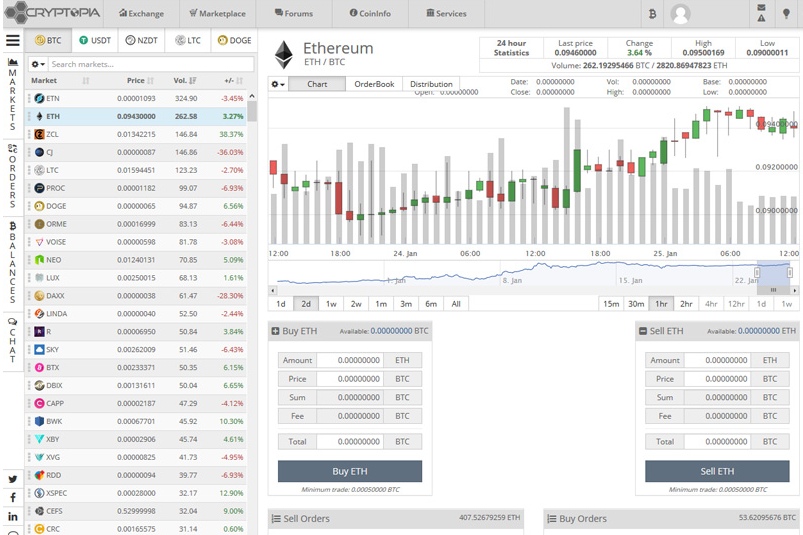
Task: Open the Orders sidebar panel
Action: tap(13, 176)
